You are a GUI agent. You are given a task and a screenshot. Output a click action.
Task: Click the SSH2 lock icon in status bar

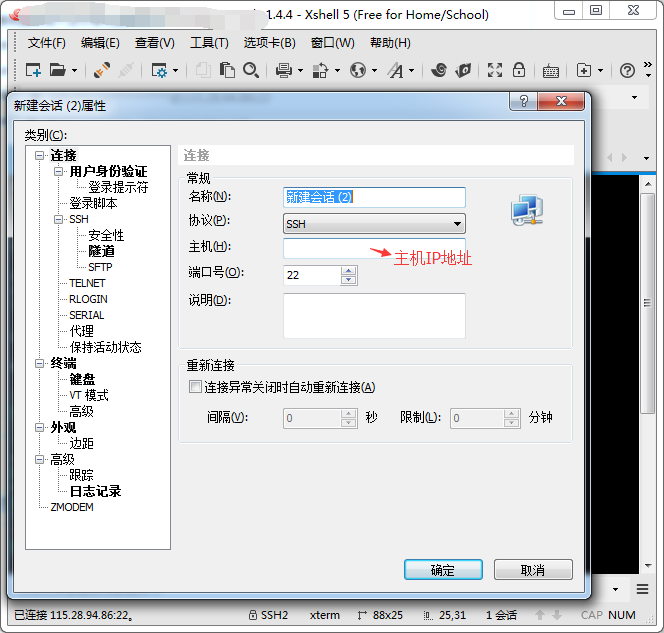coord(252,615)
